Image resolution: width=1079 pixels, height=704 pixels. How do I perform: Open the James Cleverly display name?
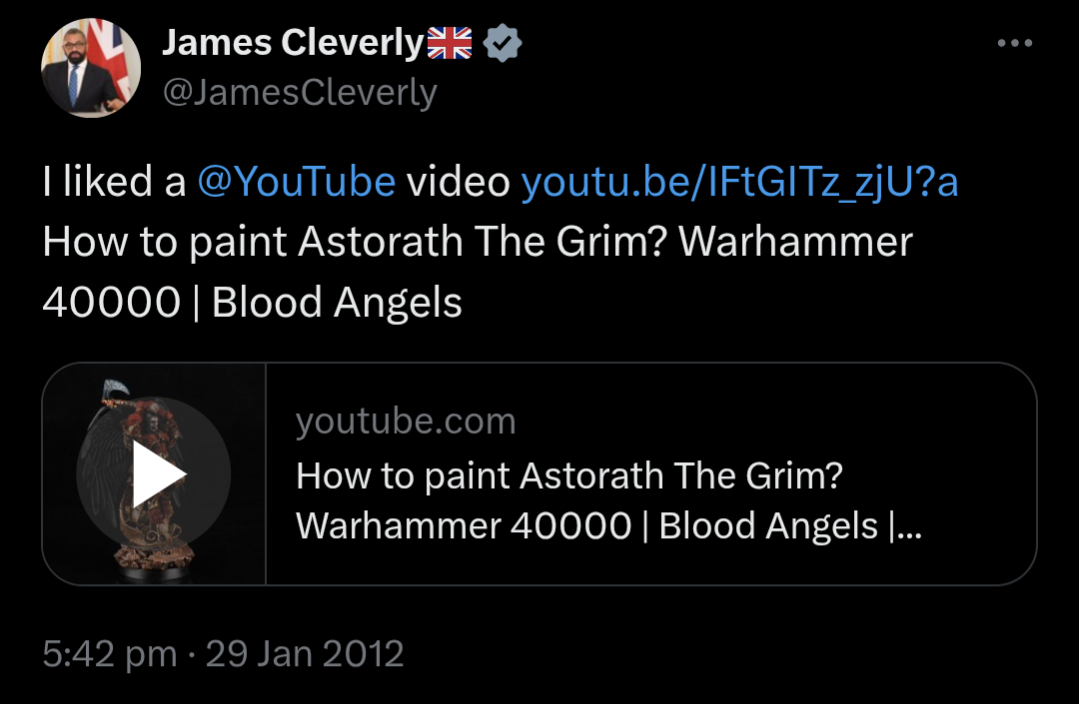[293, 43]
